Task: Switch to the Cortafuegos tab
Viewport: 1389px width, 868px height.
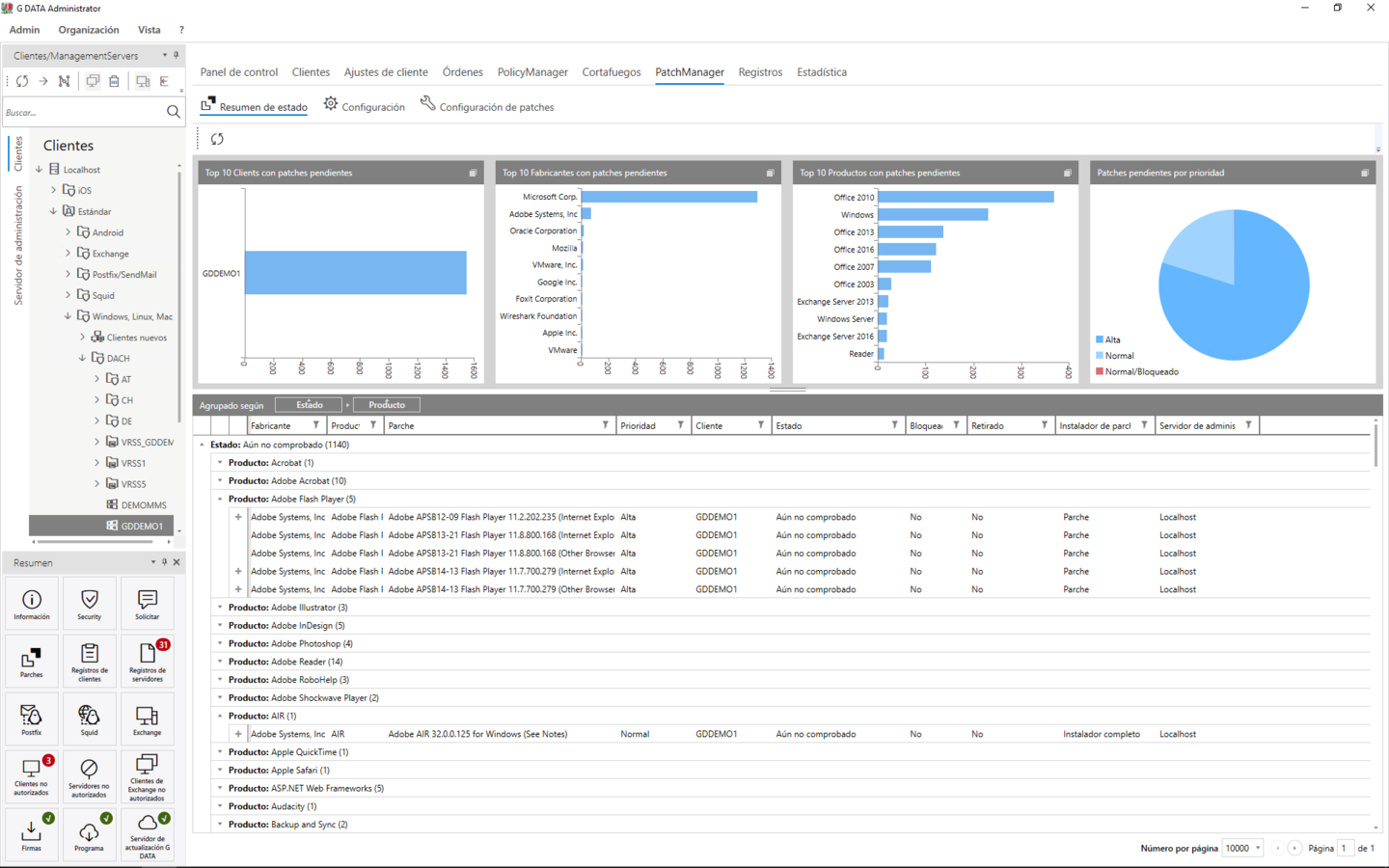Action: (x=611, y=72)
